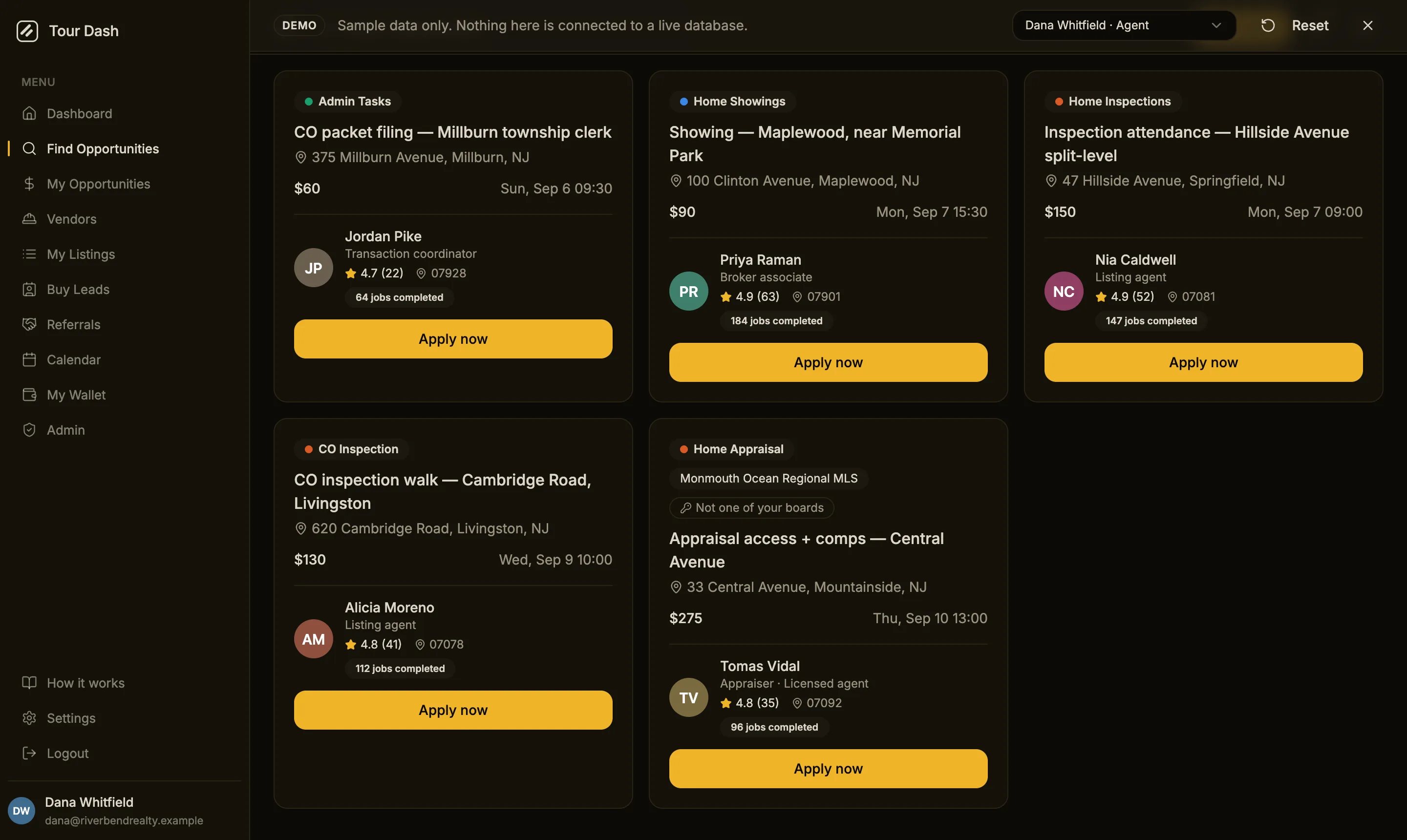1407x840 pixels.
Task: Click the Reset circular arrow icon
Action: [1268, 25]
